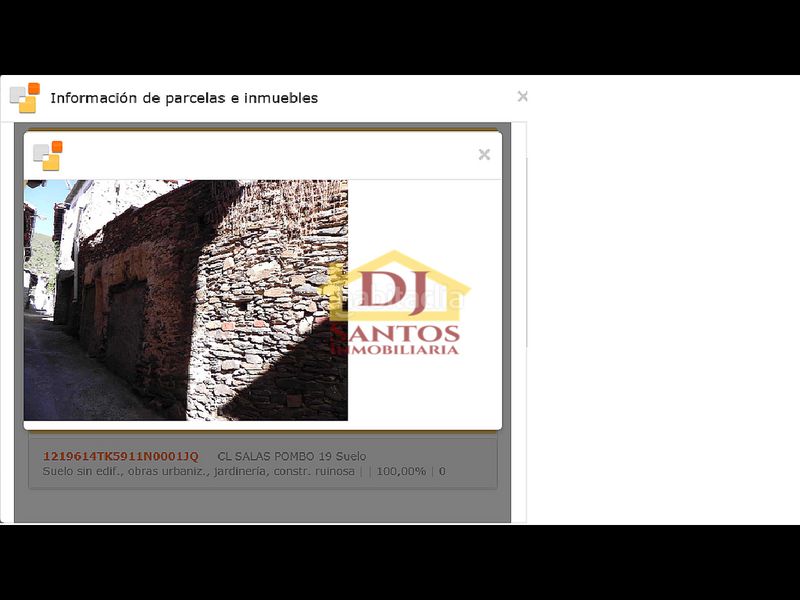Click the dialog's vertical scrollbar

pyautogui.click(x=527, y=253)
